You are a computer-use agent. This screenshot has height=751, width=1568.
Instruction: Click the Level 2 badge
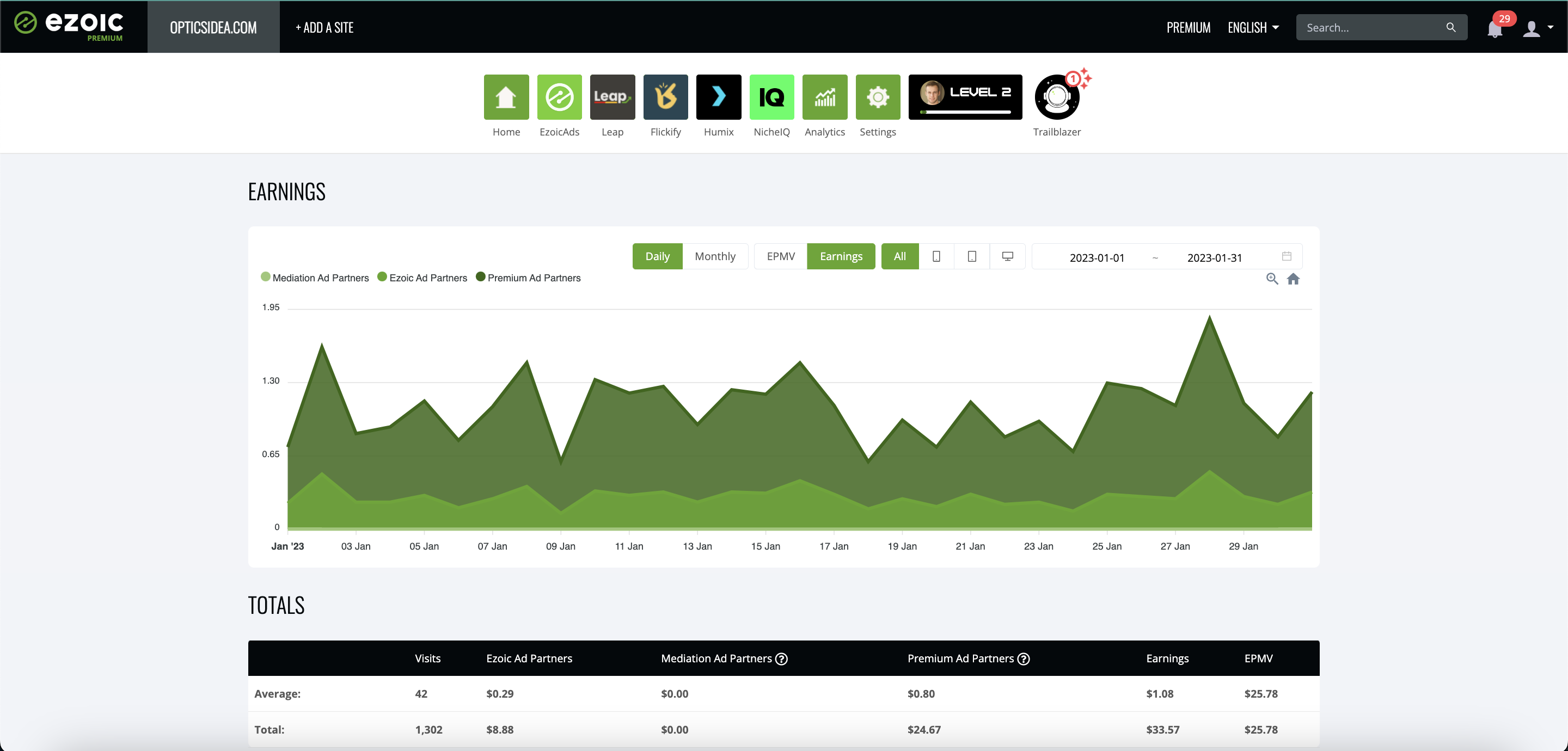pyautogui.click(x=965, y=97)
